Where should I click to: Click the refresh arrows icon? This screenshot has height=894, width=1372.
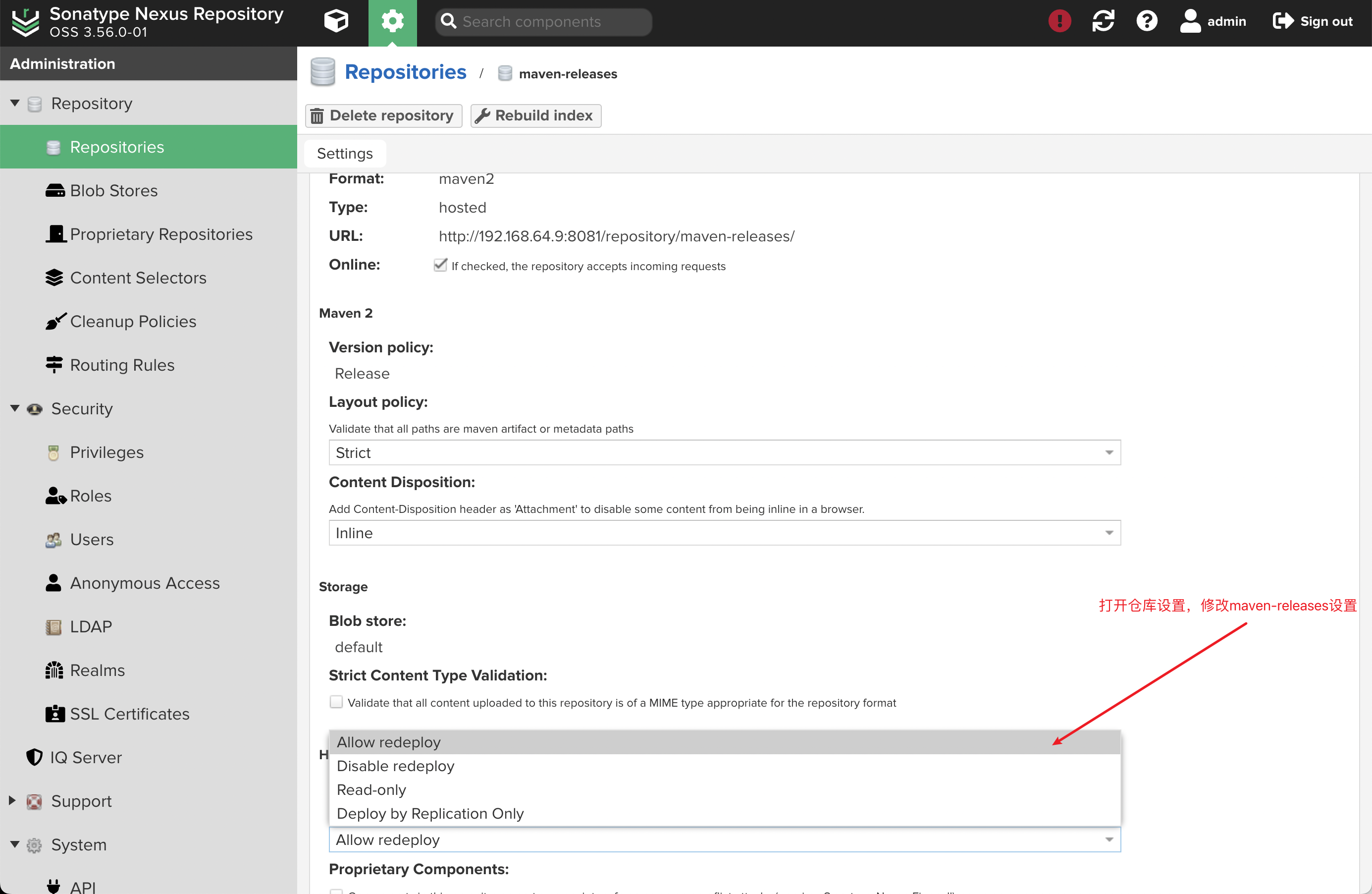click(1103, 21)
